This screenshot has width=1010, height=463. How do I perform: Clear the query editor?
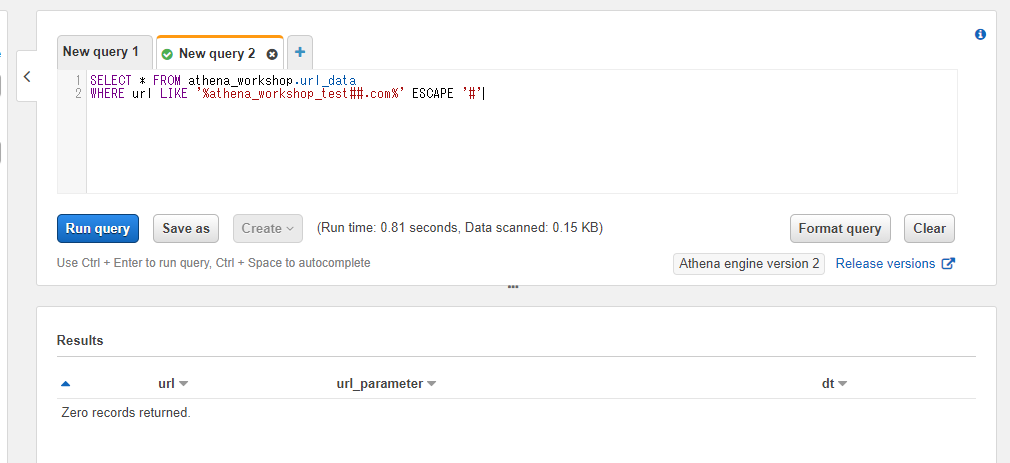point(929,229)
